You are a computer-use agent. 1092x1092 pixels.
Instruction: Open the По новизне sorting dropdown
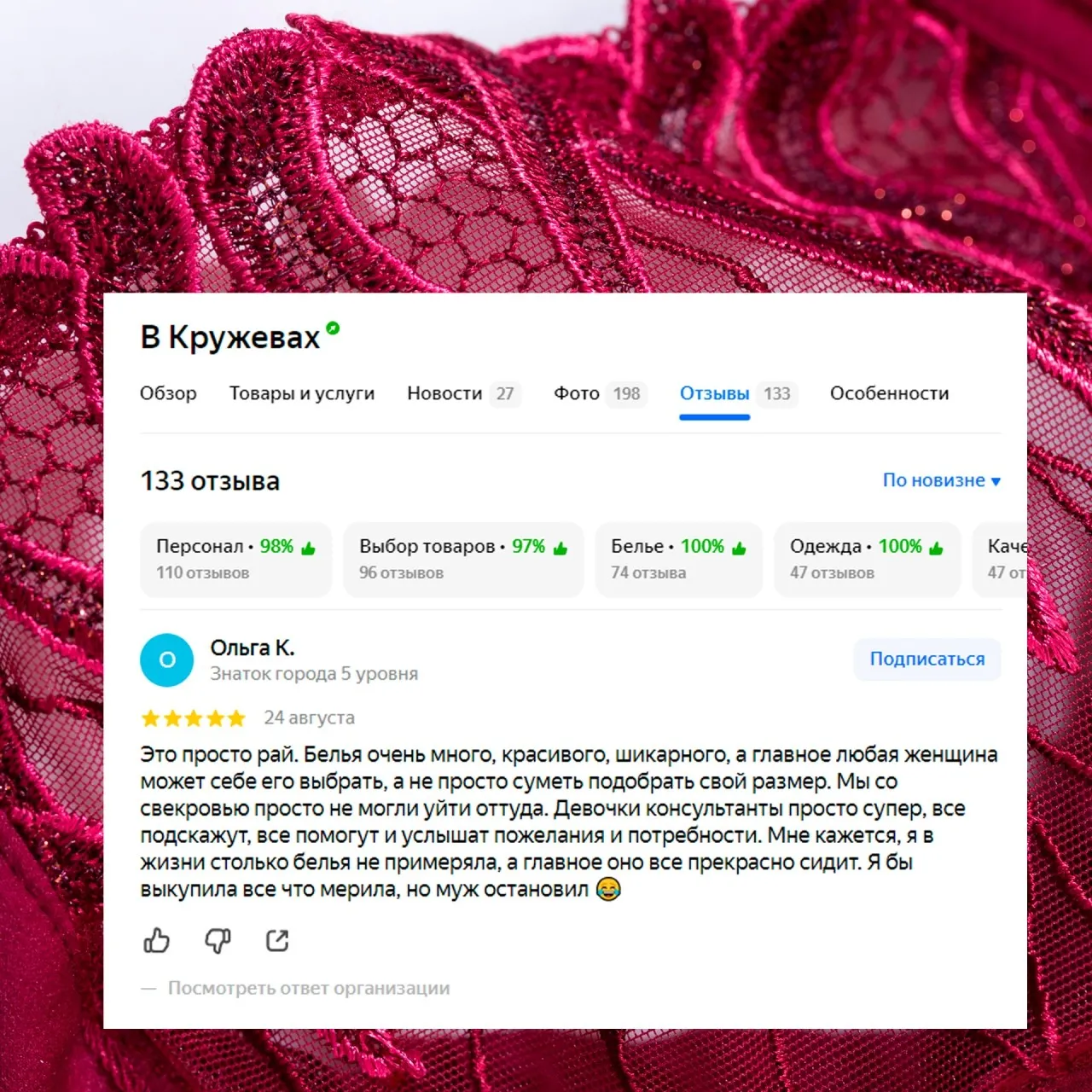coord(941,480)
